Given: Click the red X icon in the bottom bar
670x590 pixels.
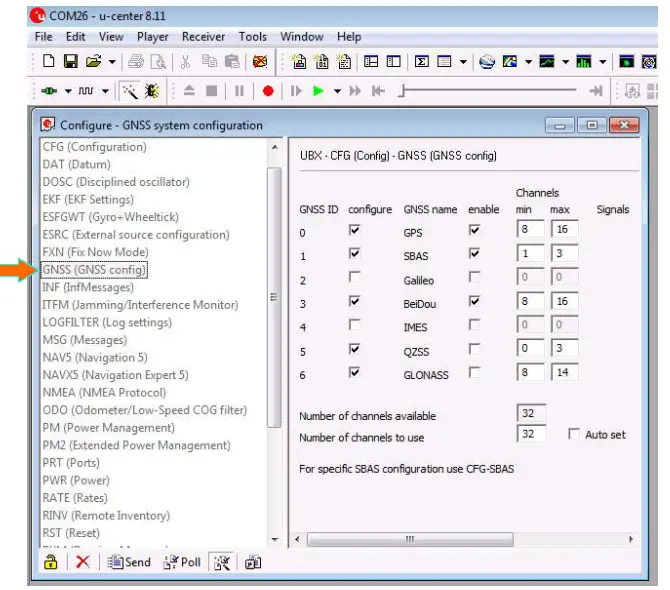Looking at the screenshot, I should pyautogui.click(x=82, y=562).
